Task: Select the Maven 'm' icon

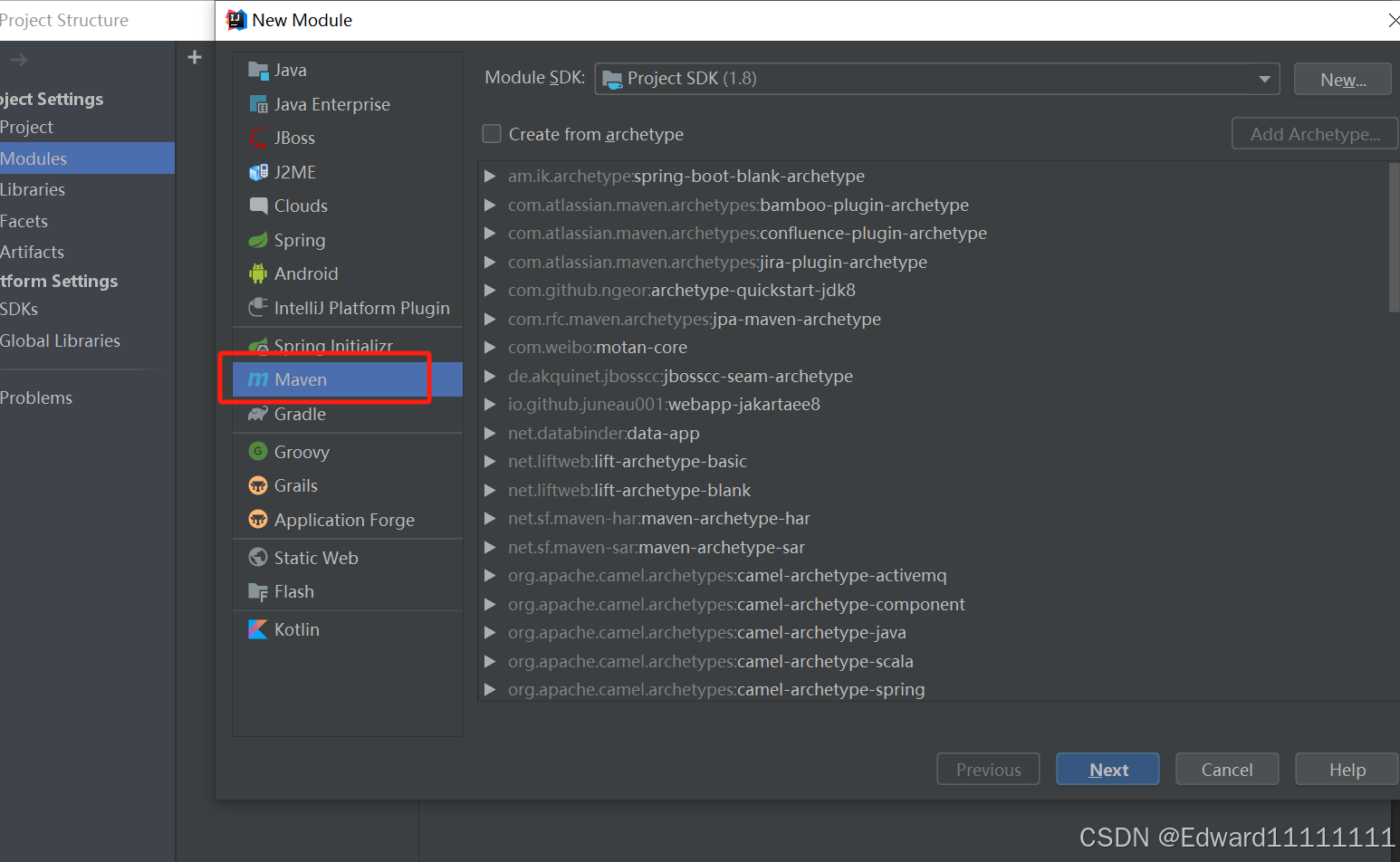Action: coord(258,379)
